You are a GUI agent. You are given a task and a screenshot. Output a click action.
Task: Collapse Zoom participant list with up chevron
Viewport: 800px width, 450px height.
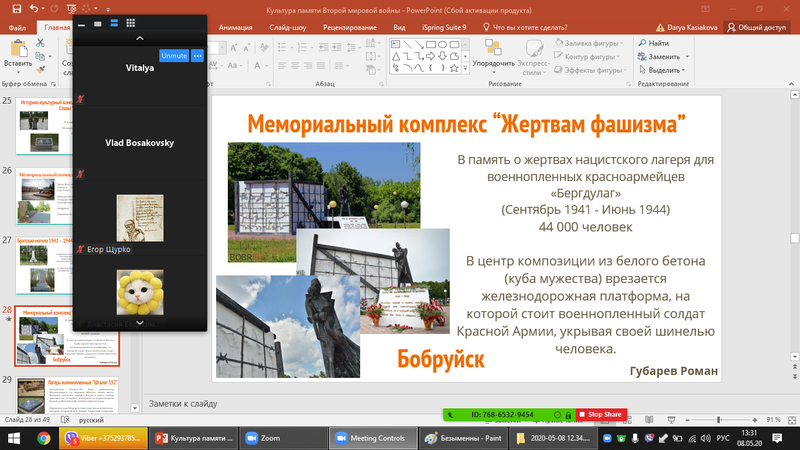tap(140, 38)
